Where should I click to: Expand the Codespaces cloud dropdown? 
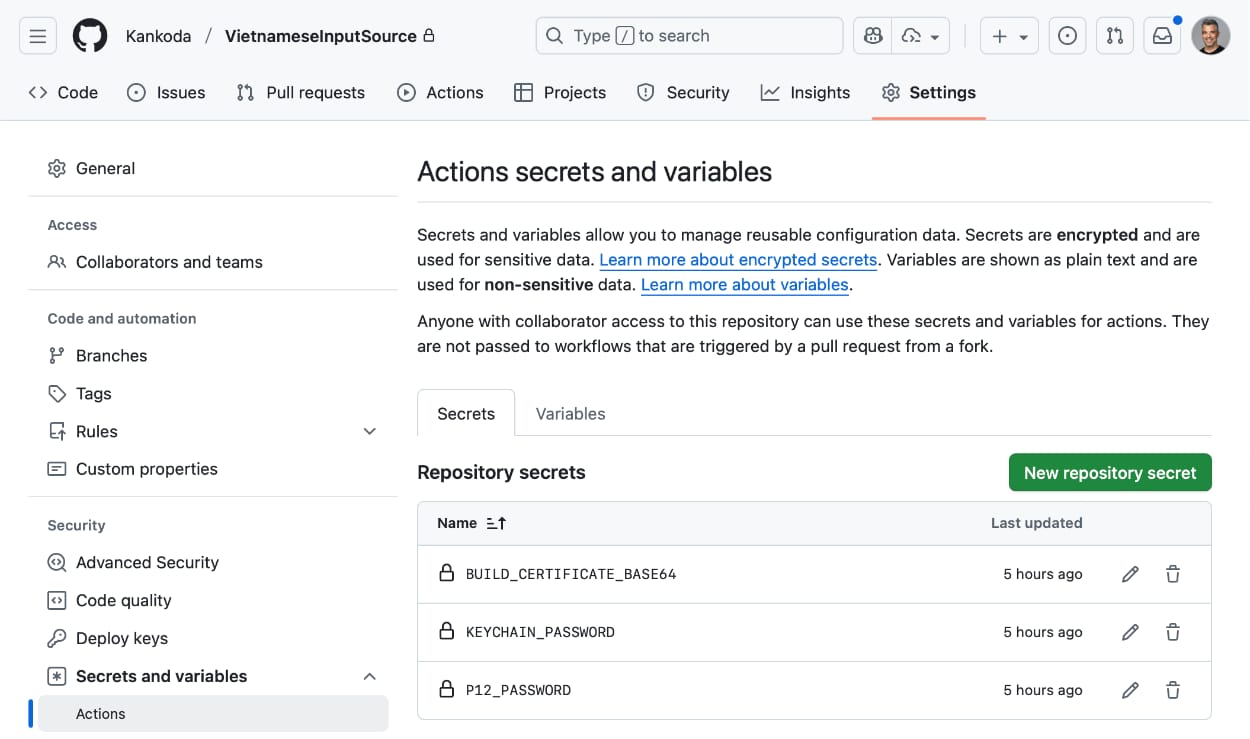[x=920, y=35]
